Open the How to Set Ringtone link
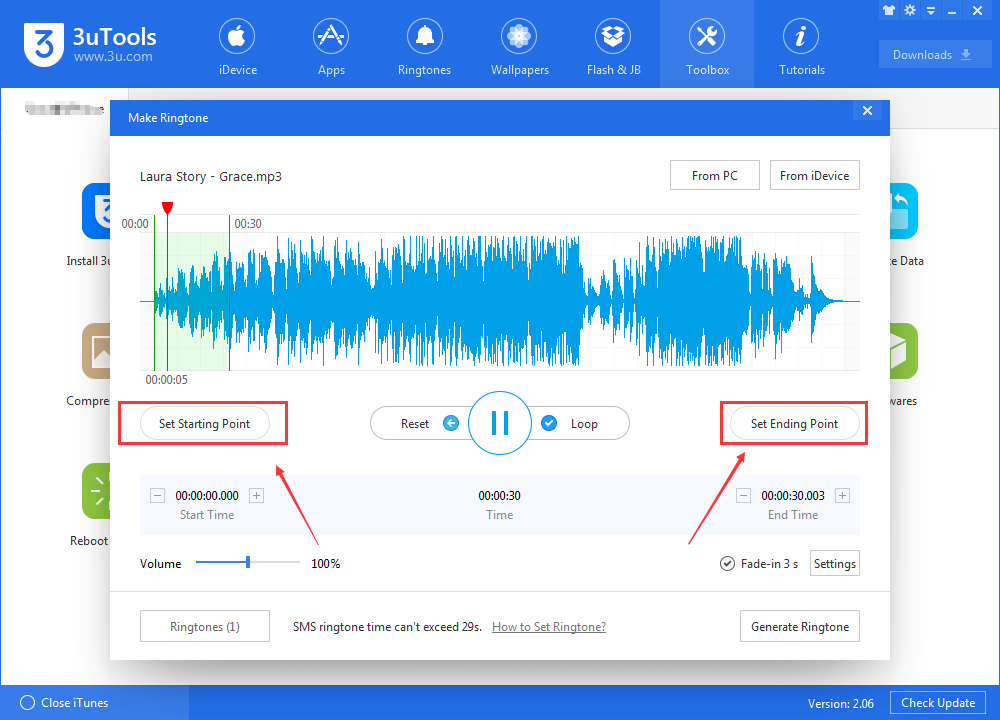 click(548, 627)
